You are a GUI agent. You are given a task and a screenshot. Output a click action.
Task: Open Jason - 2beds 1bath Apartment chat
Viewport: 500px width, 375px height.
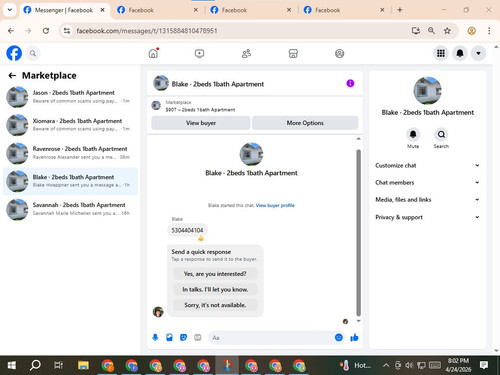70,97
